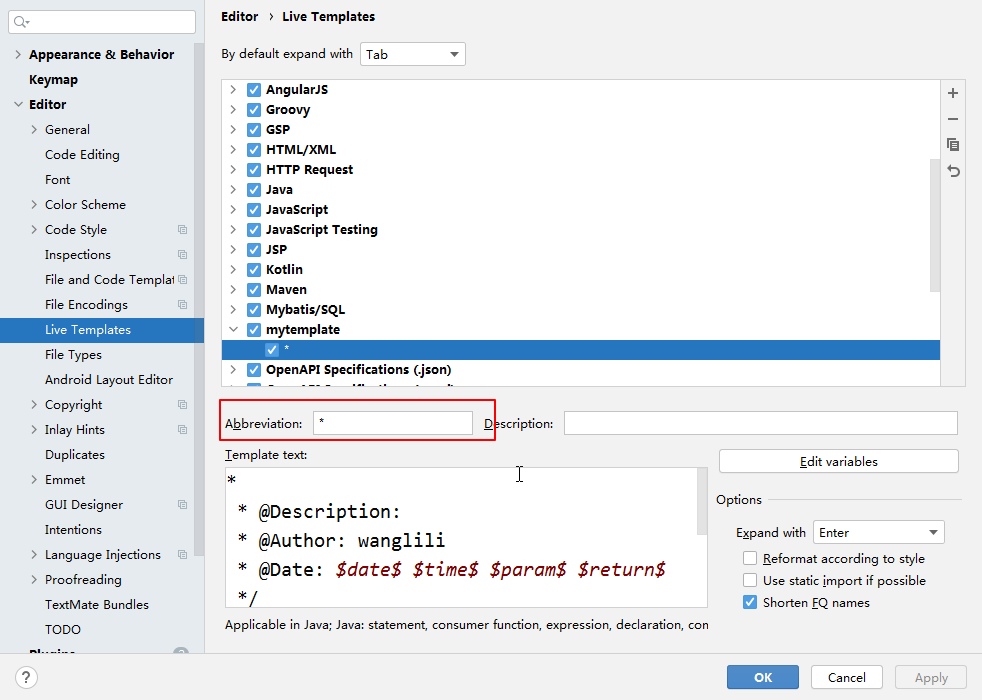Open the Help question mark button
The height and width of the screenshot is (700, 982).
pos(27,677)
